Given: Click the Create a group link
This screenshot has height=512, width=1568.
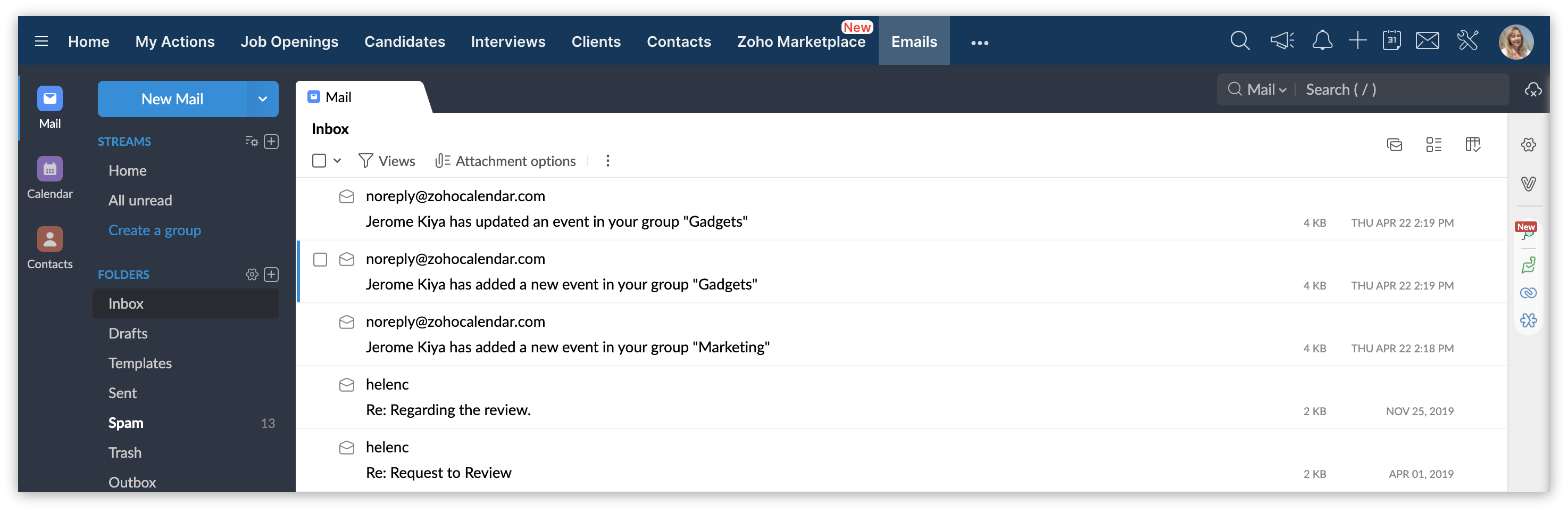Looking at the screenshot, I should (155, 230).
